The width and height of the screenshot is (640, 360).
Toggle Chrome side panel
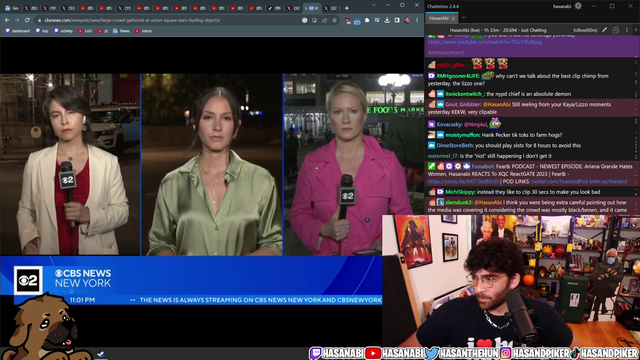tap(397, 20)
